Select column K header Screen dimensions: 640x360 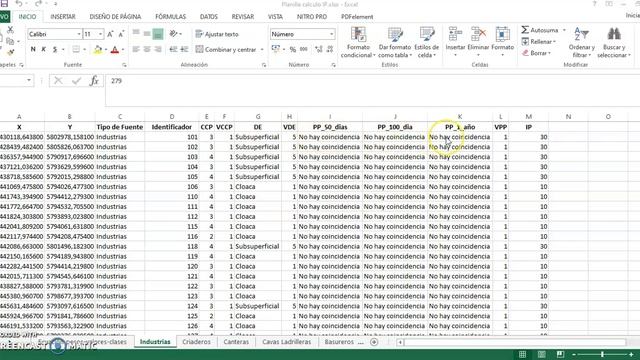pyautogui.click(x=460, y=117)
